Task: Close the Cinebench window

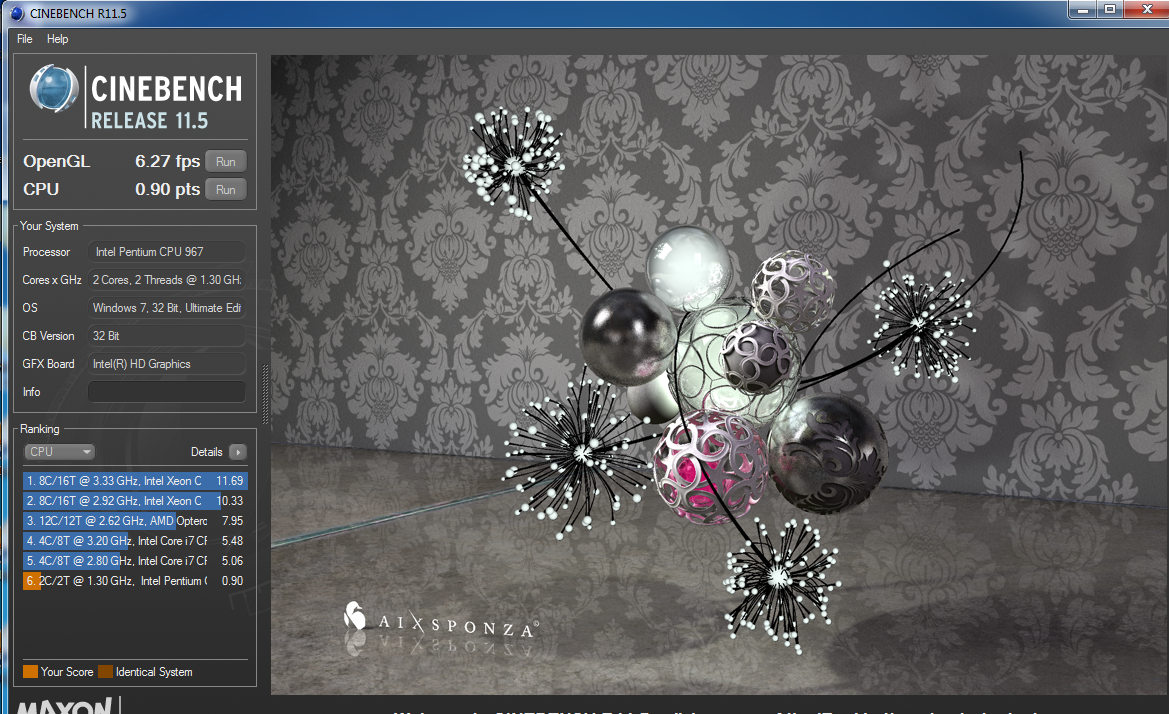Action: [1147, 10]
